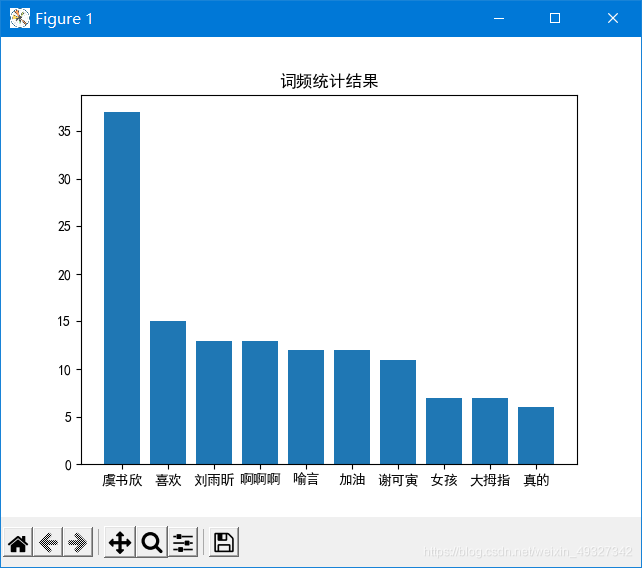The height and width of the screenshot is (568, 642).
Task: Click the Figure 1 title bar text
Action: [64, 19]
